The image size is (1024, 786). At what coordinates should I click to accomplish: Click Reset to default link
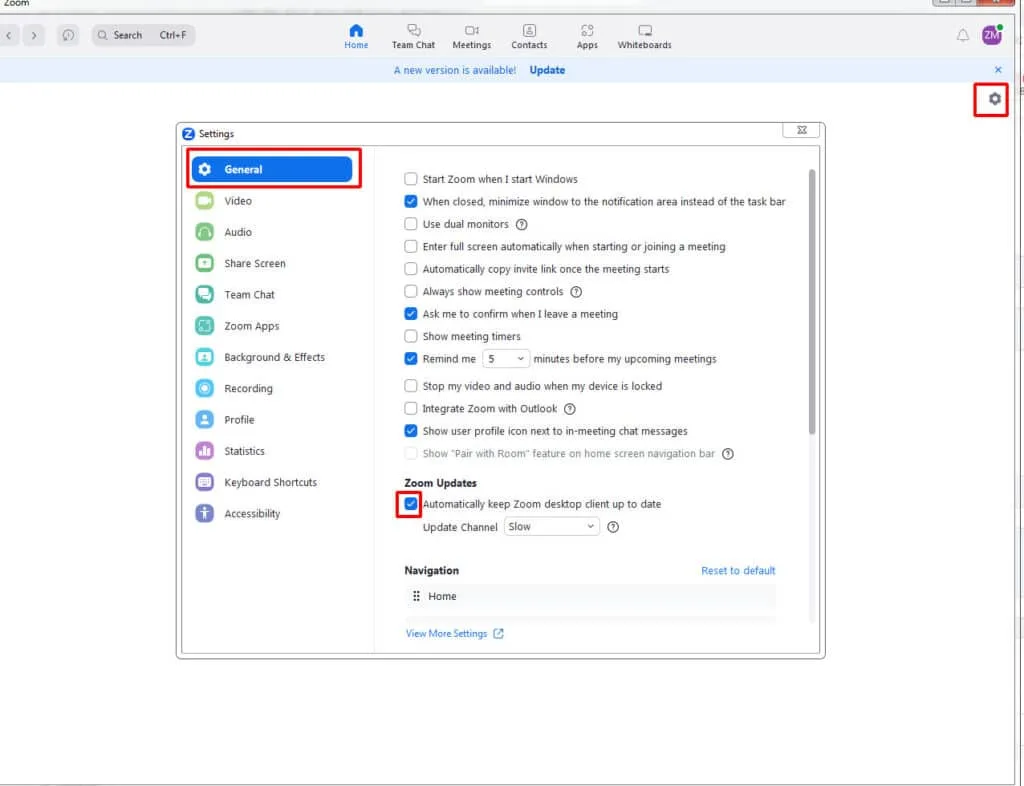(x=738, y=571)
